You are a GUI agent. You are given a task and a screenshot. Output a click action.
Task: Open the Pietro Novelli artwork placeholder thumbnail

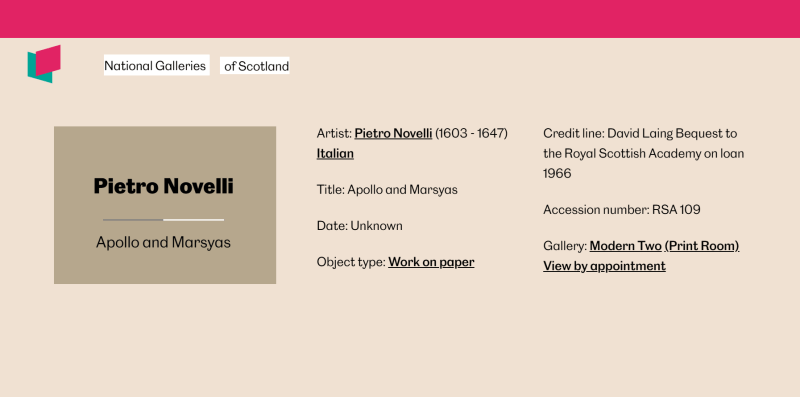pyautogui.click(x=165, y=205)
